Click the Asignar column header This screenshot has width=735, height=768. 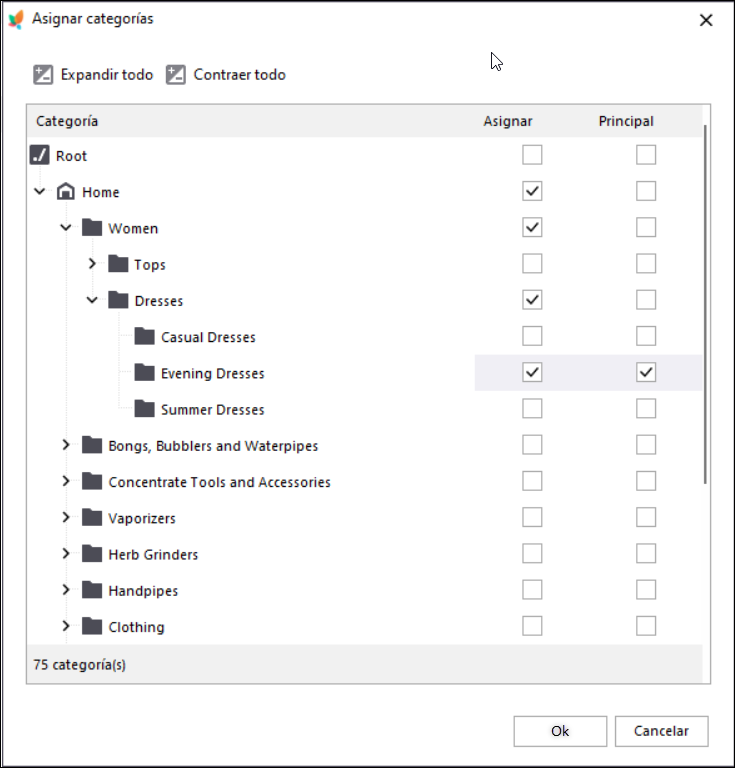pyautogui.click(x=508, y=121)
